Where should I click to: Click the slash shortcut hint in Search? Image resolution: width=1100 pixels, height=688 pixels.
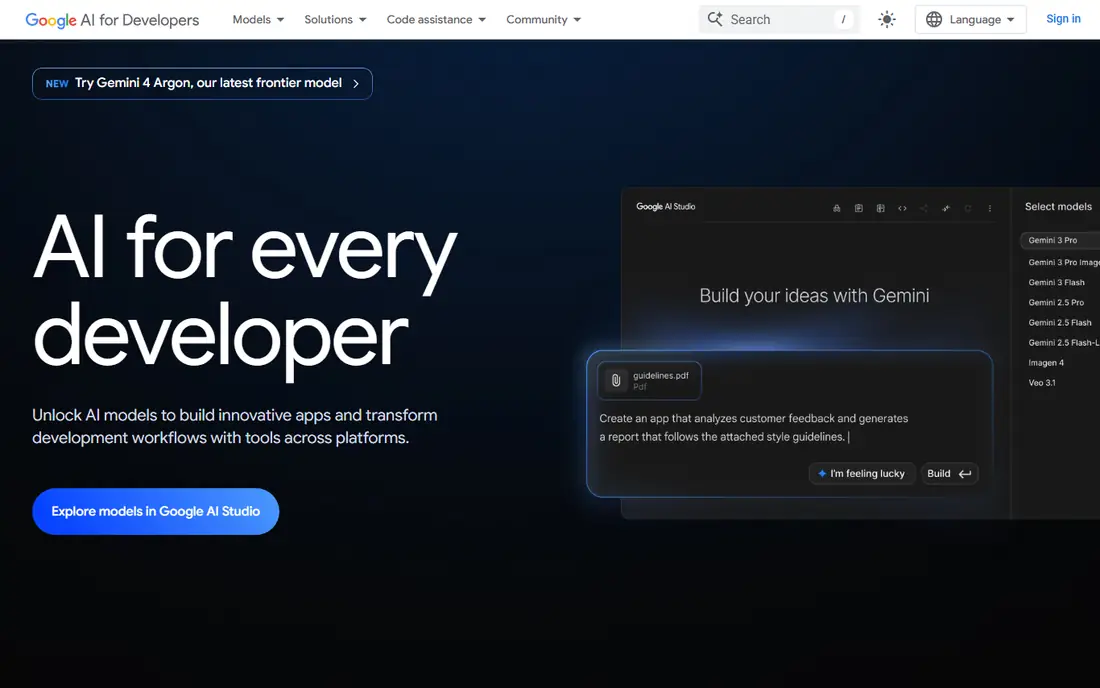[x=843, y=20]
